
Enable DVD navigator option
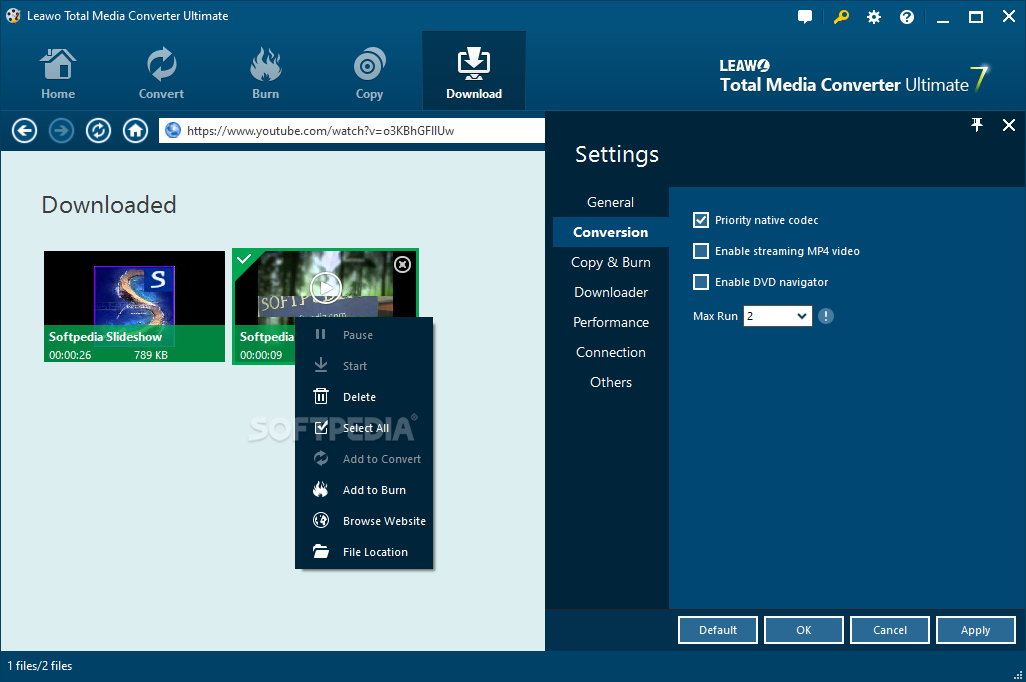click(701, 282)
